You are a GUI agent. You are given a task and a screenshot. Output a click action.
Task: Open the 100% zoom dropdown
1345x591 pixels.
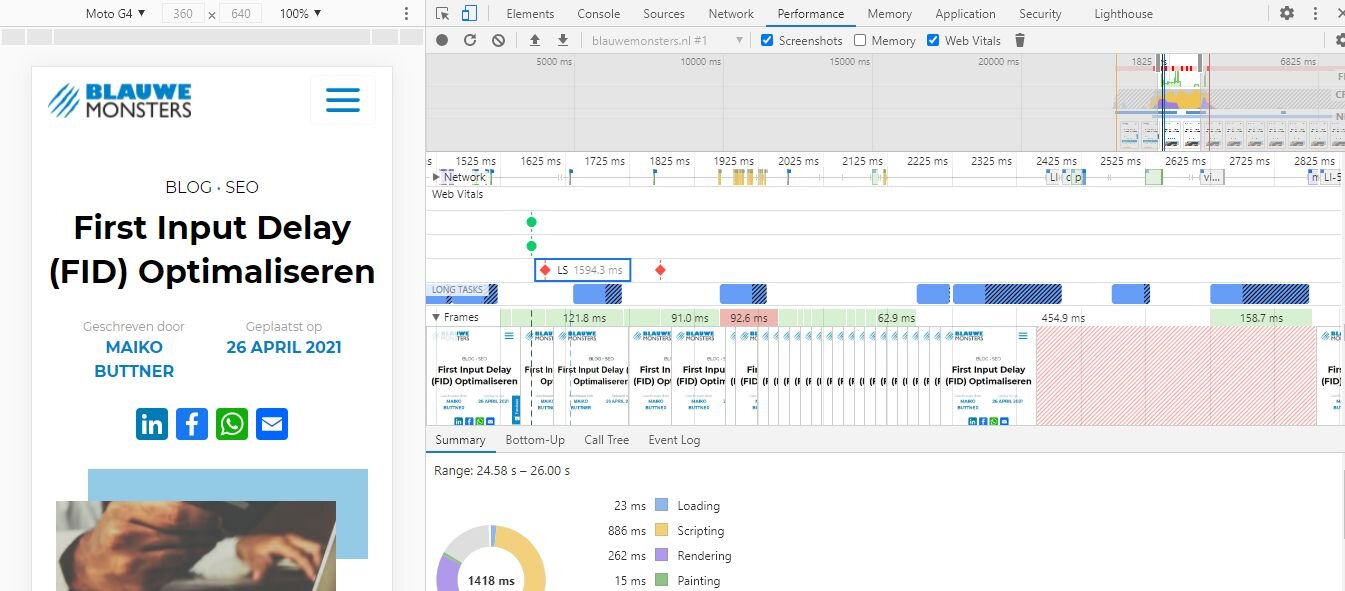click(x=300, y=14)
